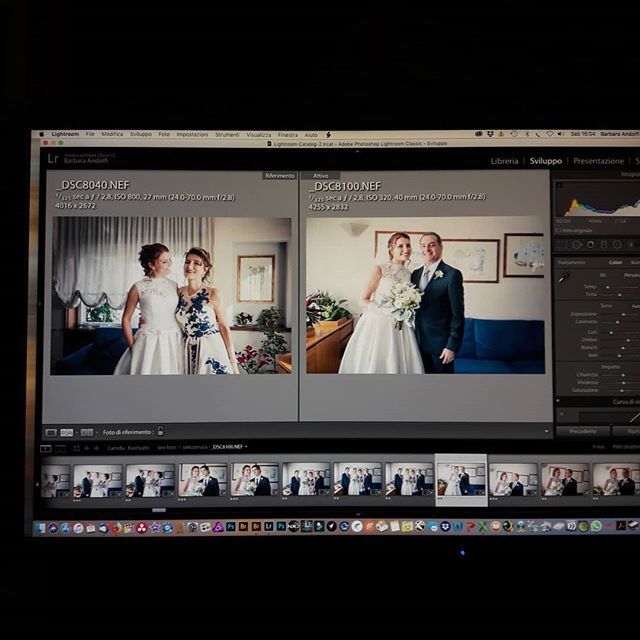The height and width of the screenshot is (640, 640).
Task: Click the Scripts menu icon
Action: point(328,134)
